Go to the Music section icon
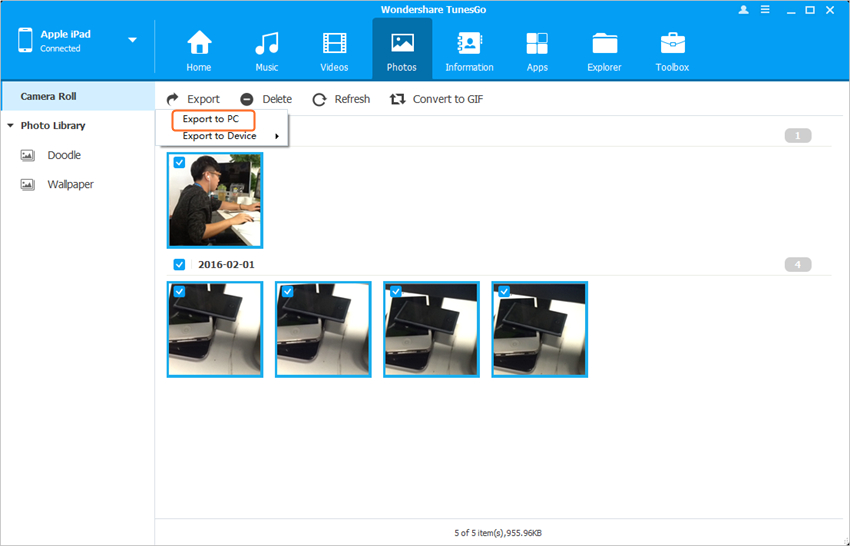The height and width of the screenshot is (546, 850). [266, 44]
